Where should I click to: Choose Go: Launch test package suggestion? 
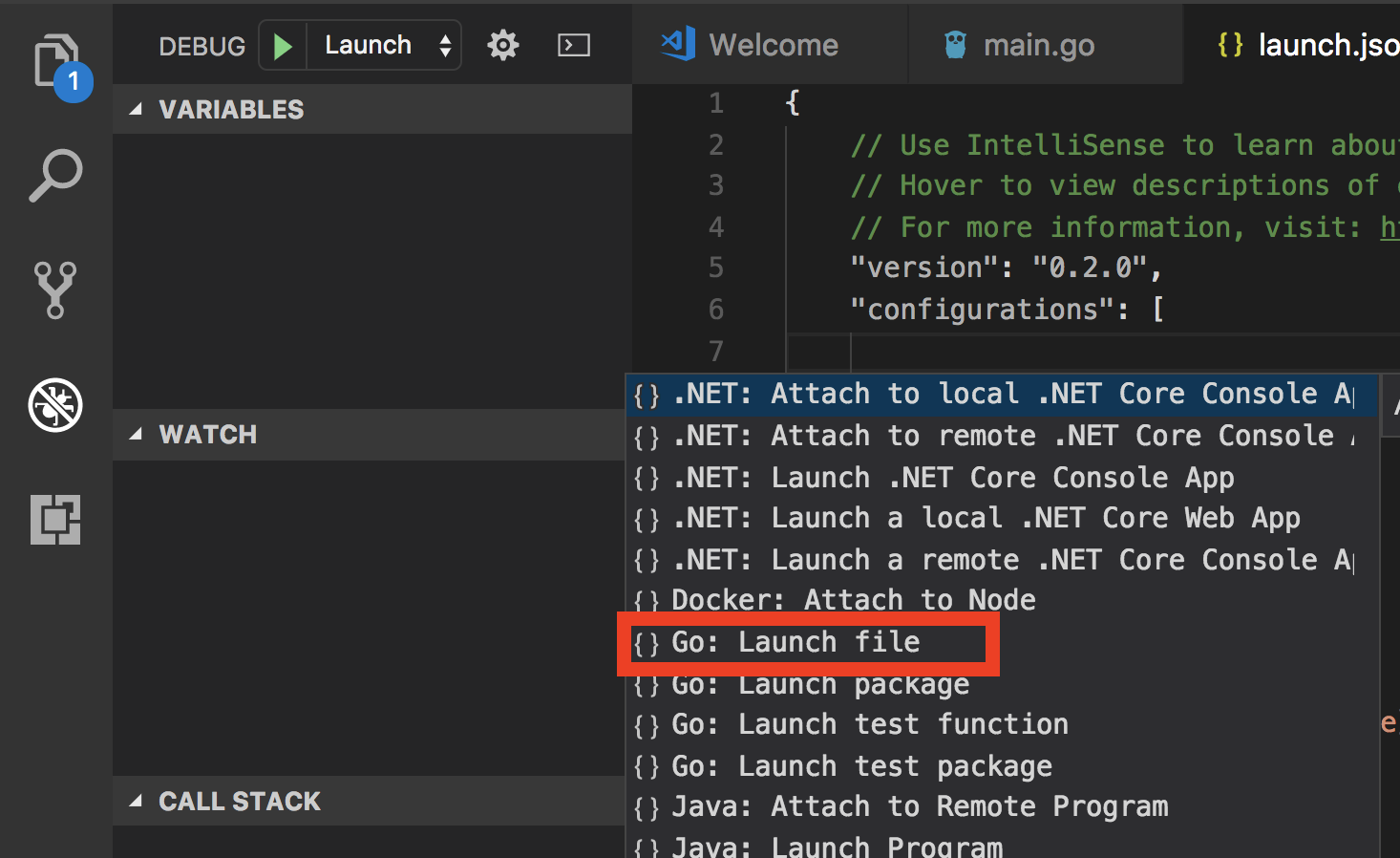point(1002,766)
